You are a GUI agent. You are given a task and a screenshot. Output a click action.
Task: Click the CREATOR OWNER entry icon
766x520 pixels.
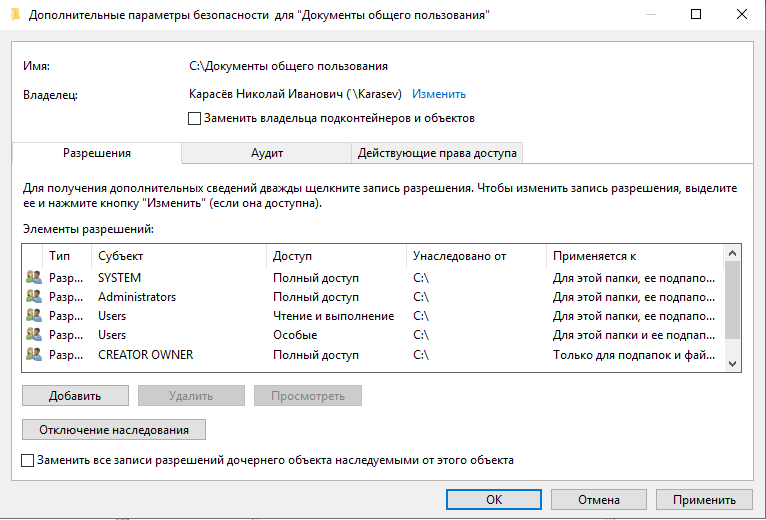coord(33,355)
